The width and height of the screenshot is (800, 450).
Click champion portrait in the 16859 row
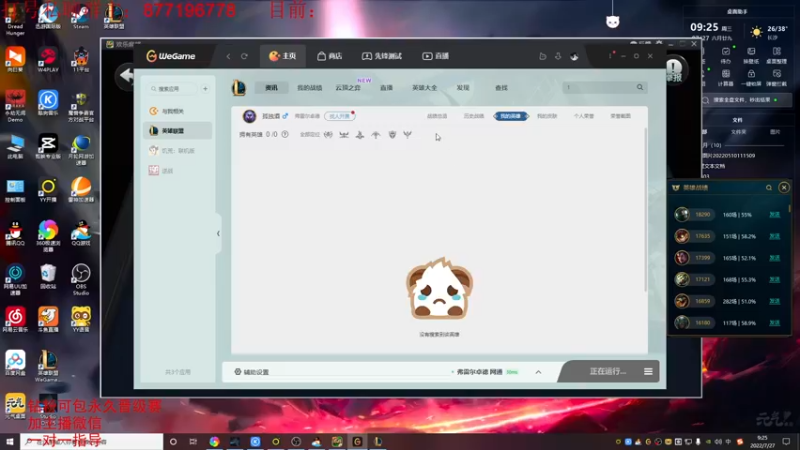tap(682, 301)
